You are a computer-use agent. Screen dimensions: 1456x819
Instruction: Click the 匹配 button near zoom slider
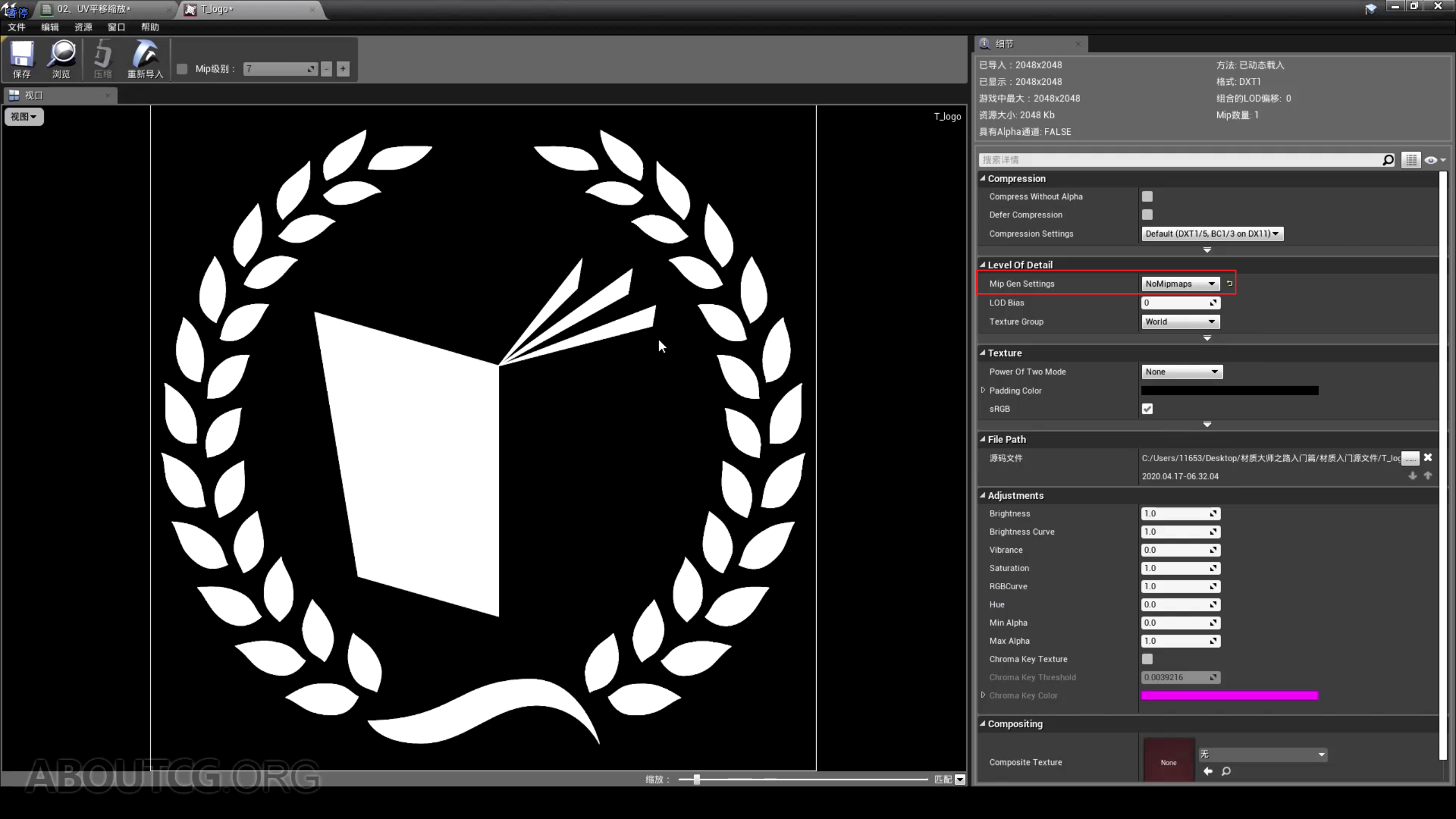coord(943,779)
